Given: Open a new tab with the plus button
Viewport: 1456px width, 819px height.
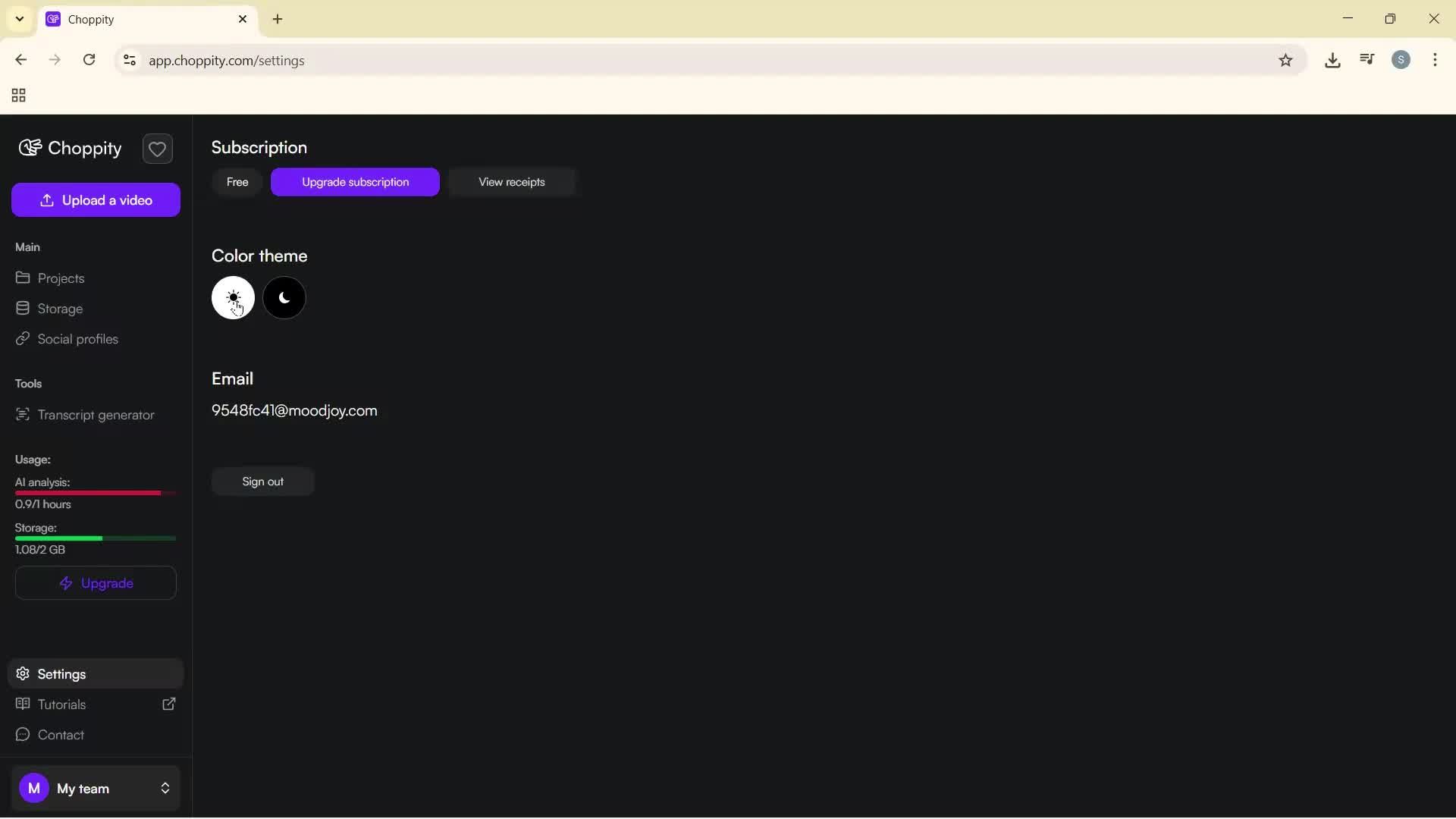Looking at the screenshot, I should 278,19.
